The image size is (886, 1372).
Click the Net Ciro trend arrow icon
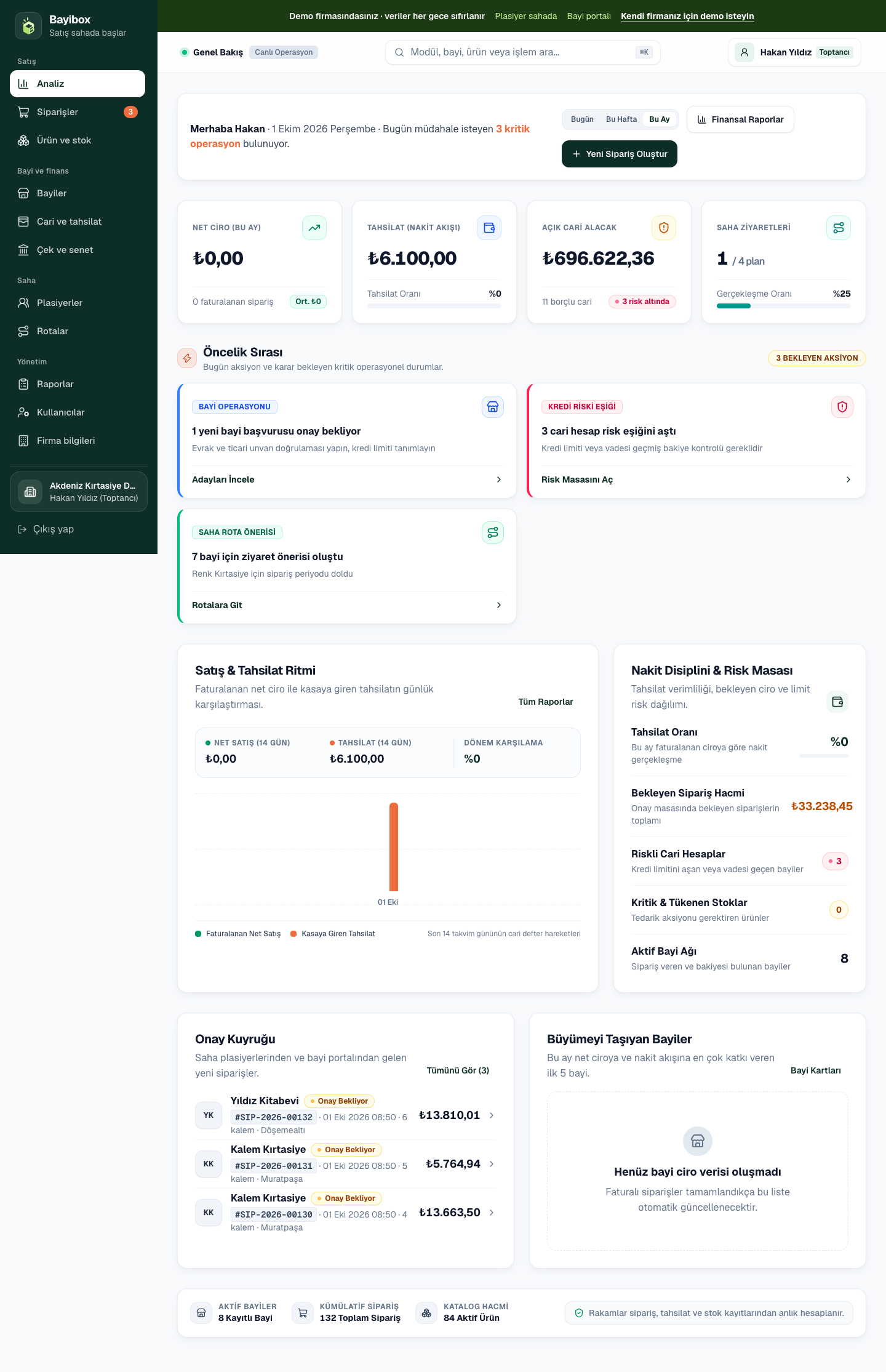tap(314, 228)
